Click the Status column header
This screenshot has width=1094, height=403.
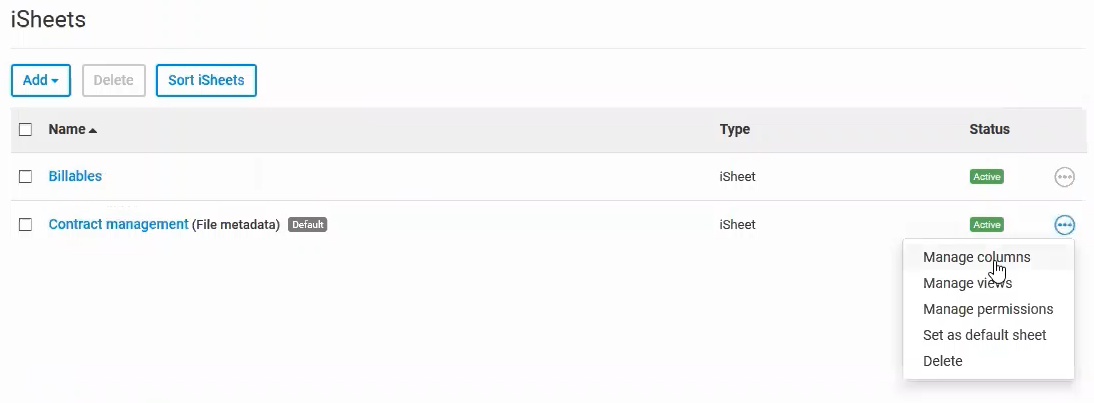pyautogui.click(x=989, y=129)
